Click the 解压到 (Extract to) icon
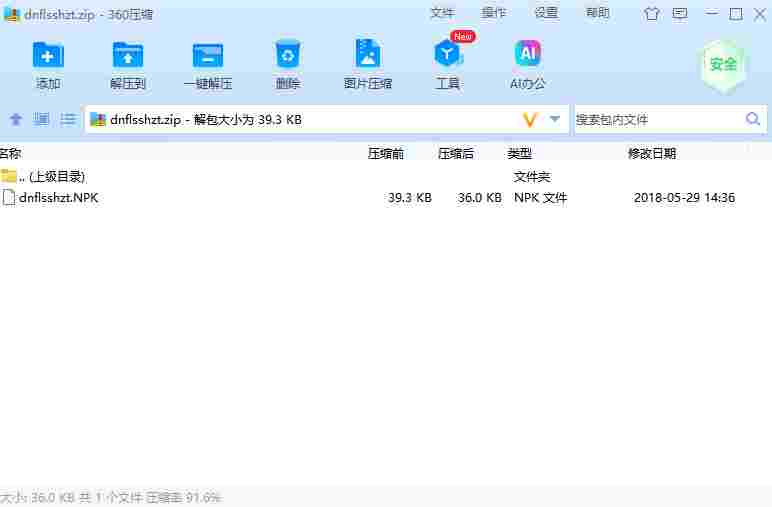Viewport: 772px width, 507px height. [x=128, y=55]
